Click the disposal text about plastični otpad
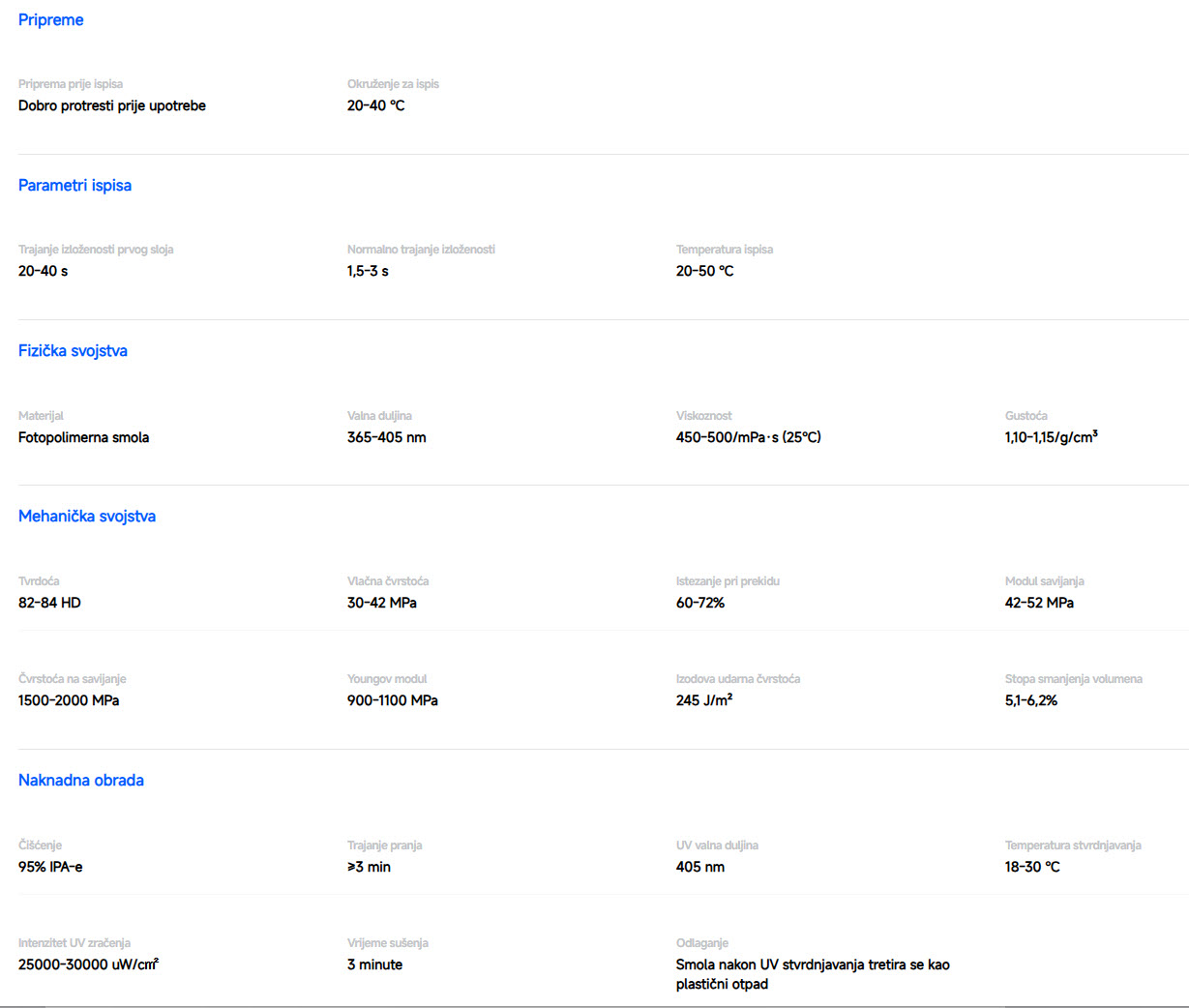 click(x=812, y=974)
